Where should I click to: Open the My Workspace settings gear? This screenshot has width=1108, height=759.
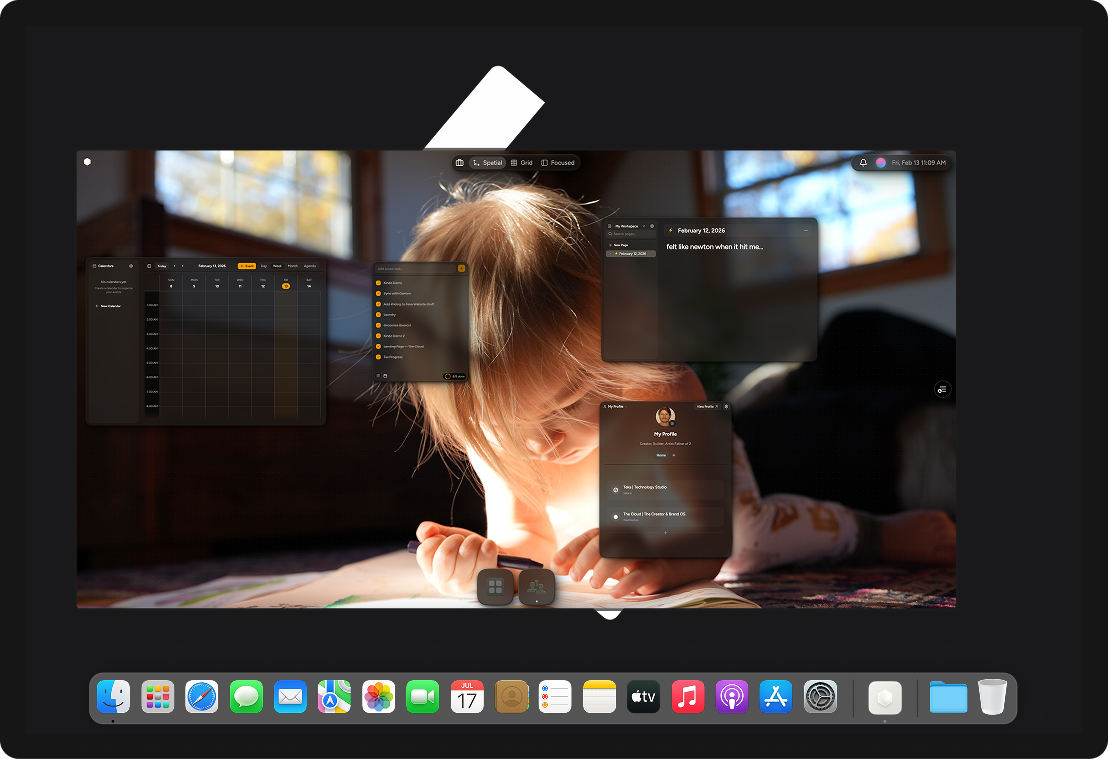click(x=652, y=226)
